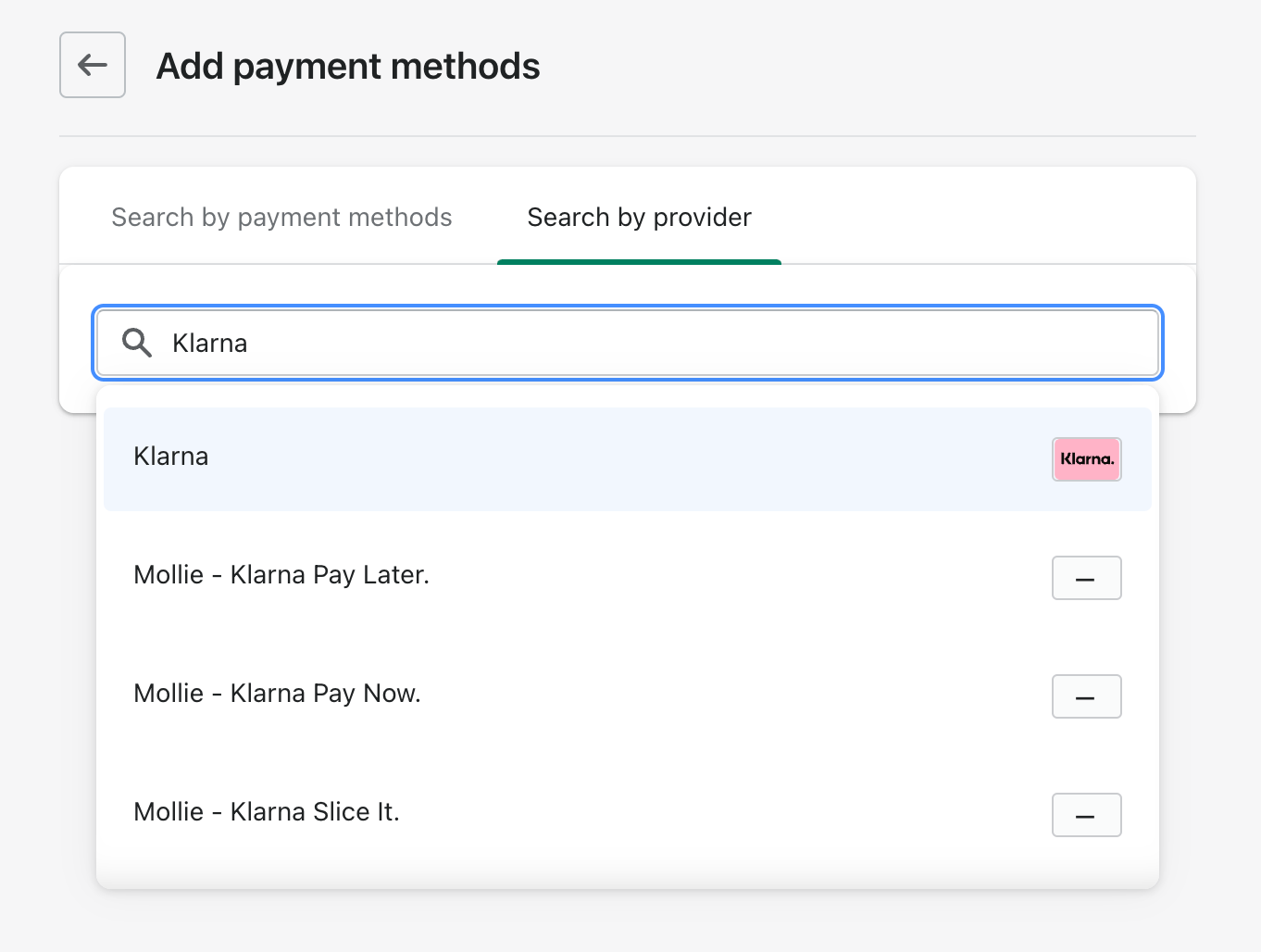Click the placeholder icon for Klarna Pay Now
Viewport: 1261px width, 952px height.
point(1086,696)
